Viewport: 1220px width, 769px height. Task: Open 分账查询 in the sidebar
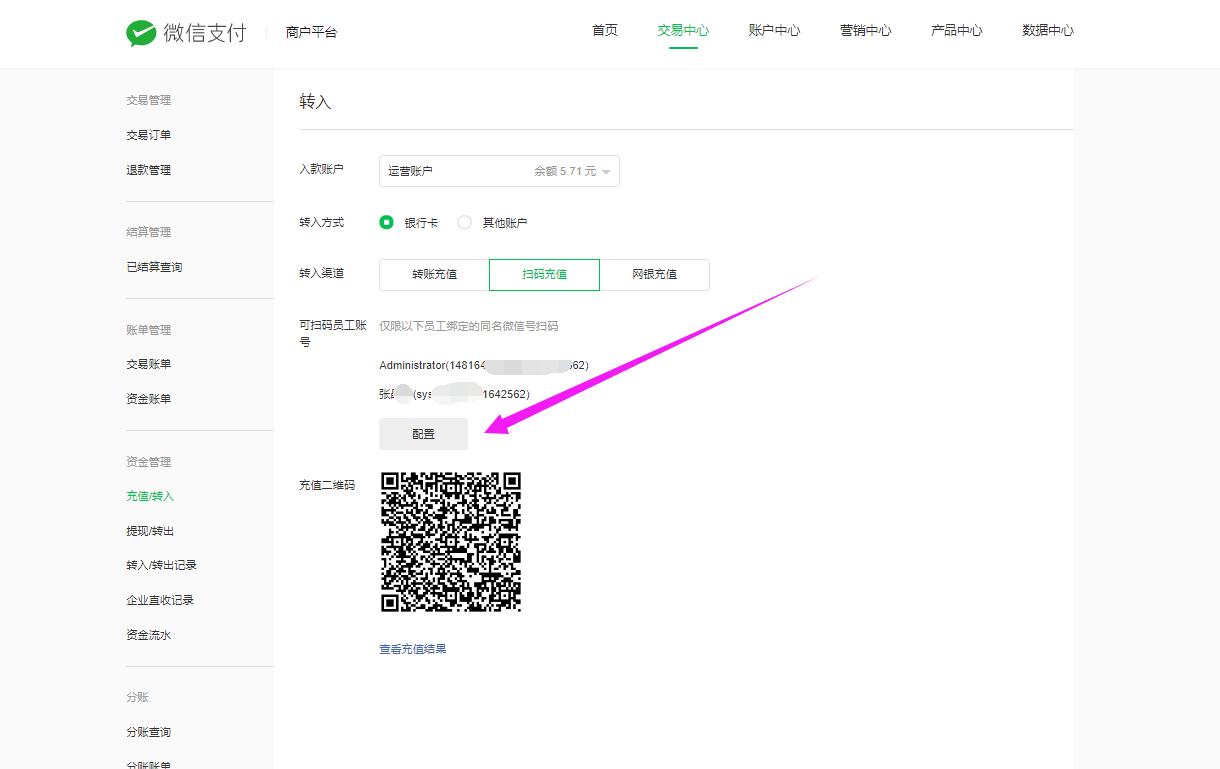(x=149, y=731)
